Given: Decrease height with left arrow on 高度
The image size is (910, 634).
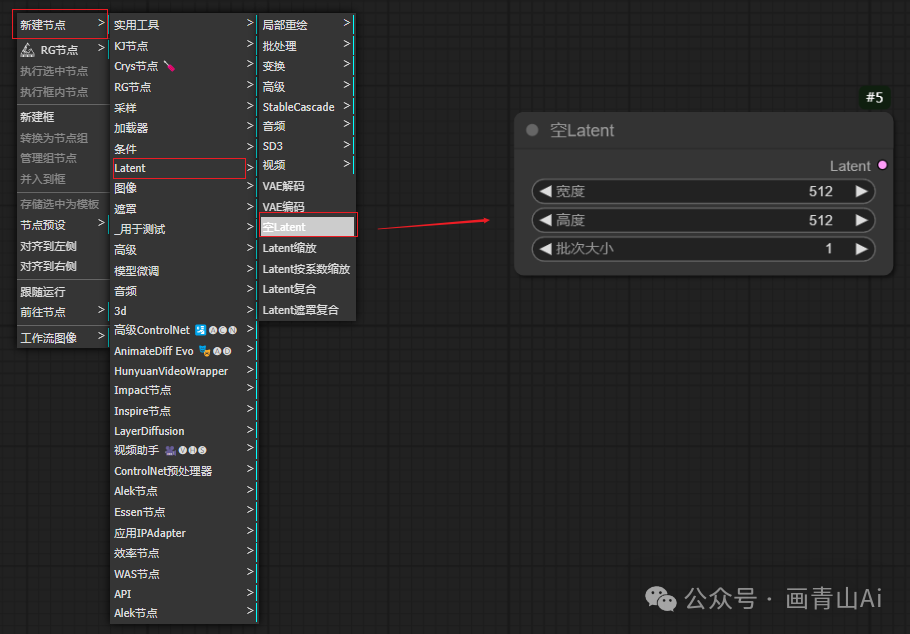Looking at the screenshot, I should (545, 220).
